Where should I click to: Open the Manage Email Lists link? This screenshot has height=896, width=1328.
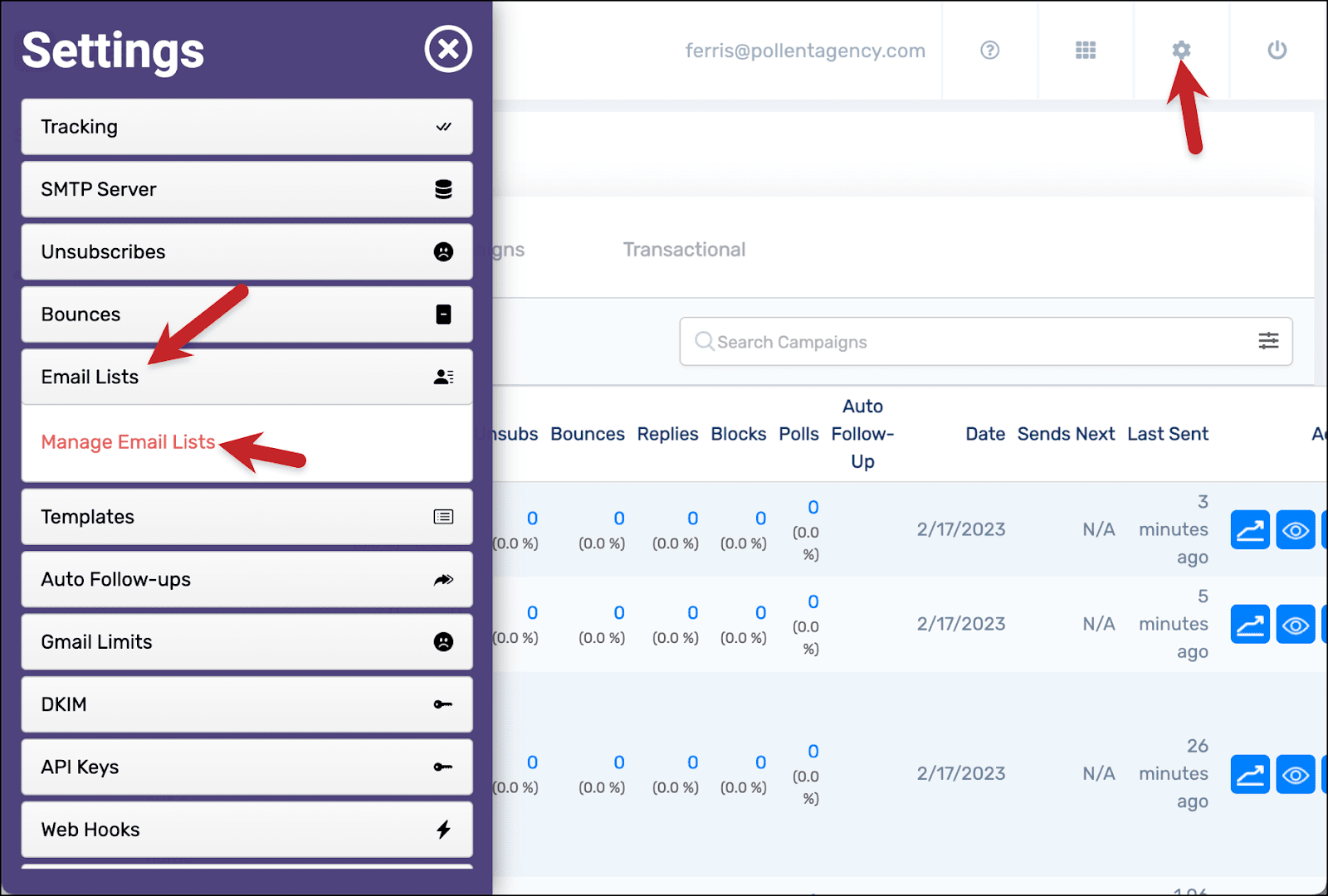[128, 442]
